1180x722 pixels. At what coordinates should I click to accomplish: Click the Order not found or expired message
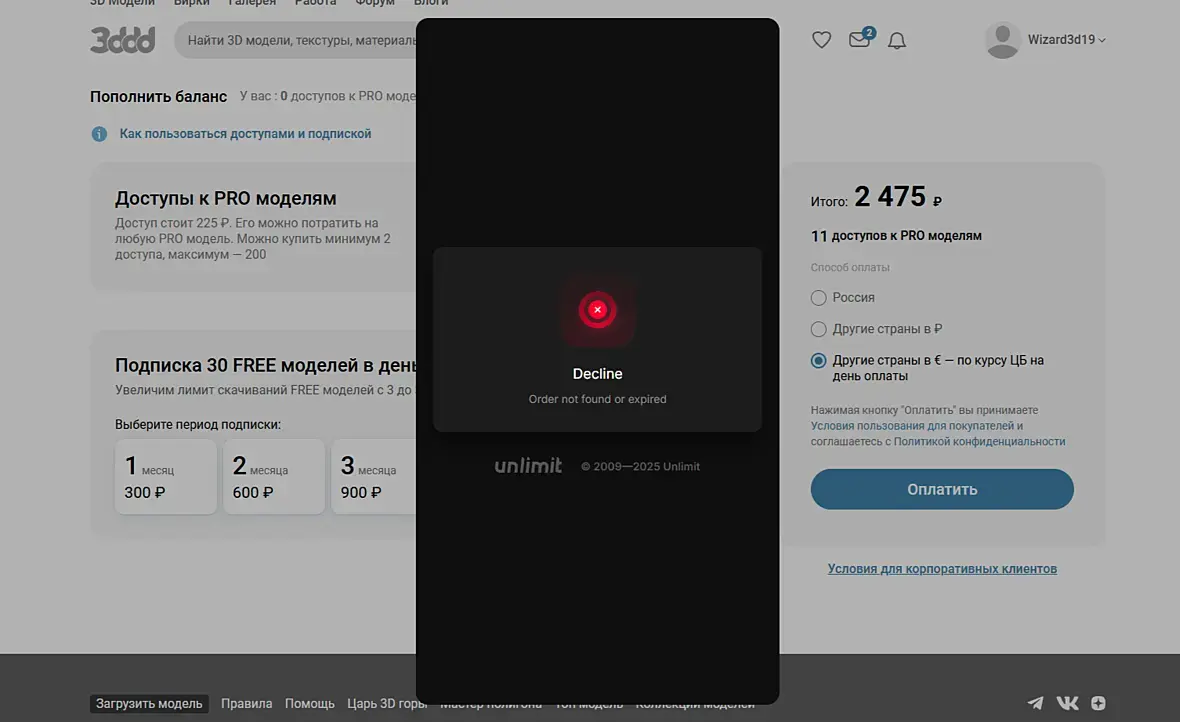click(598, 399)
